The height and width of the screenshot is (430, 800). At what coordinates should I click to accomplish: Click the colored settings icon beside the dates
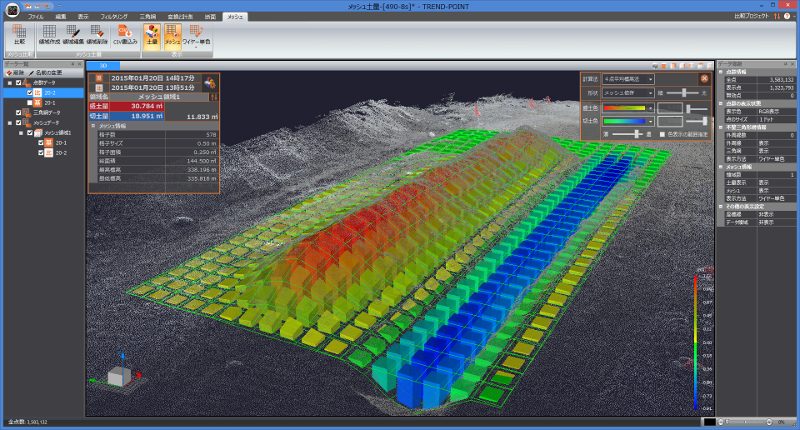(x=210, y=83)
